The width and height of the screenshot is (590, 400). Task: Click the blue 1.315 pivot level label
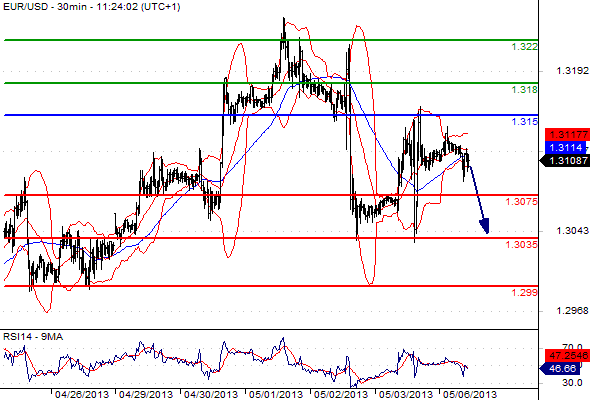coord(525,122)
